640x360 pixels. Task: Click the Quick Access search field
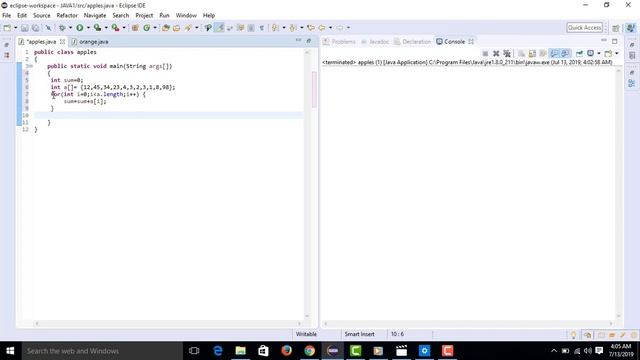584,28
